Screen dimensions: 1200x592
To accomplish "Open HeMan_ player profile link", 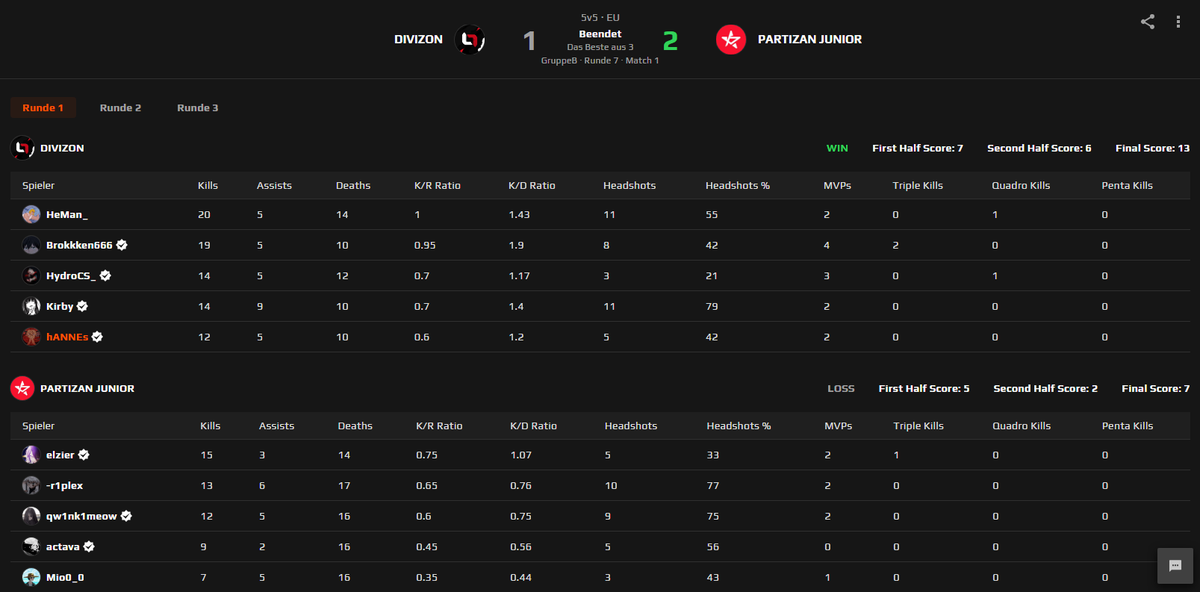I will point(67,215).
